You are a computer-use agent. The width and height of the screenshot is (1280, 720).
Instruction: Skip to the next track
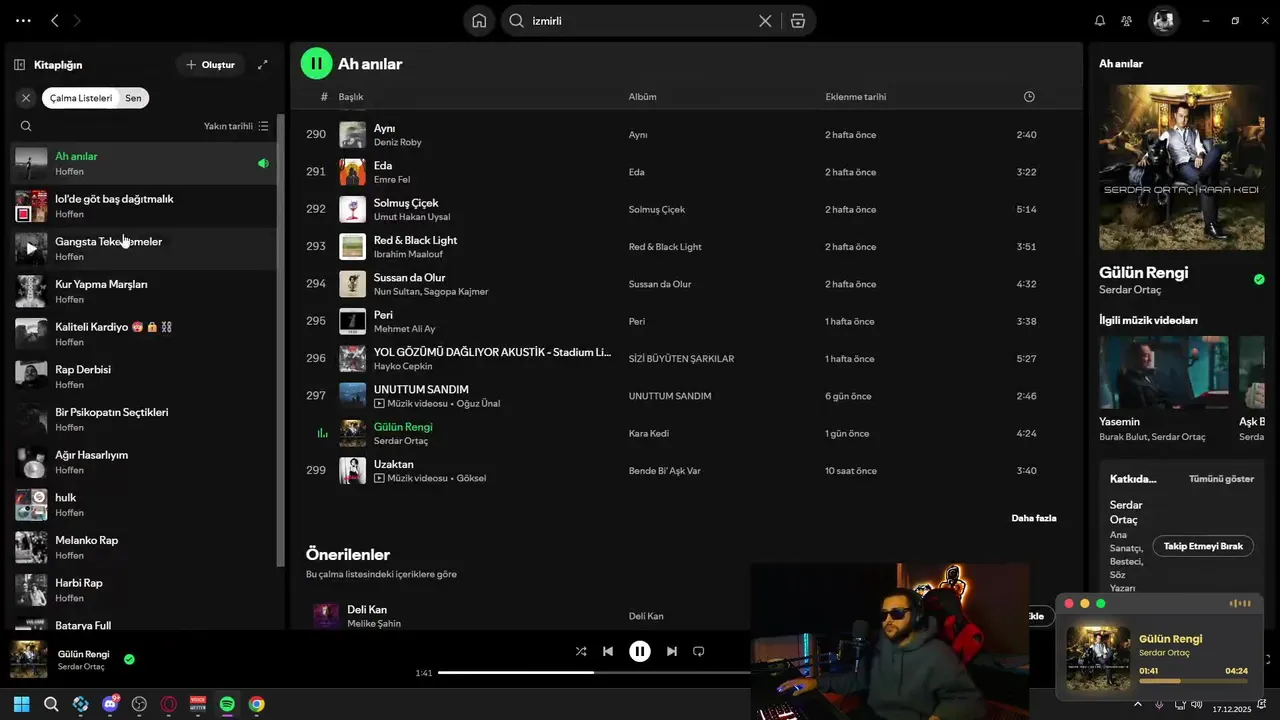coord(672,651)
